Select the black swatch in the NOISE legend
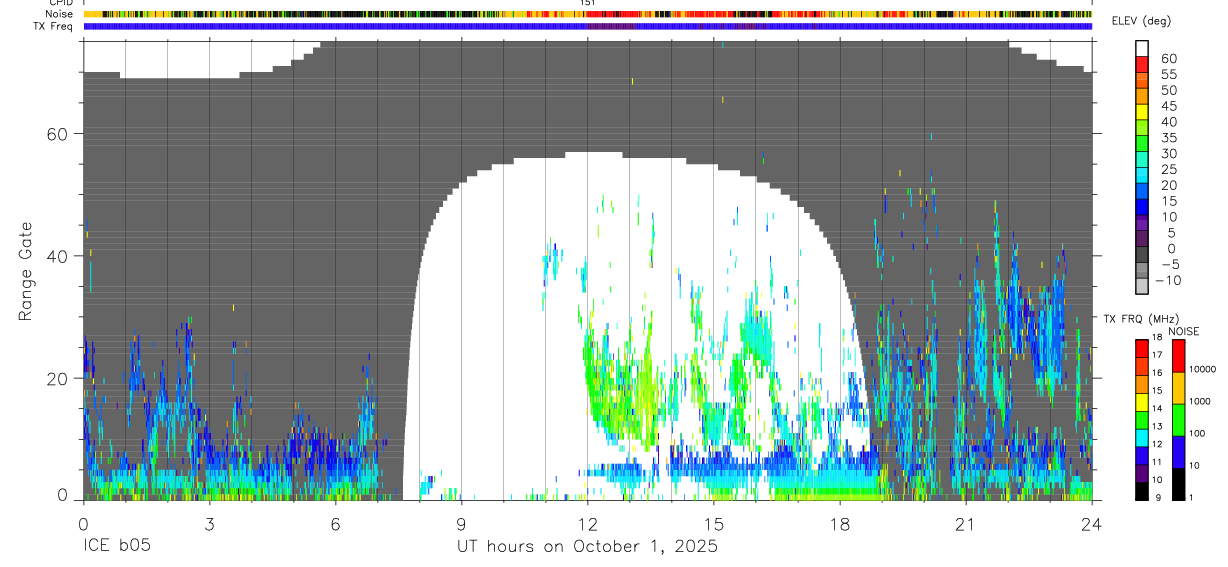Screen dimensions: 1228x567 [x=1178, y=484]
